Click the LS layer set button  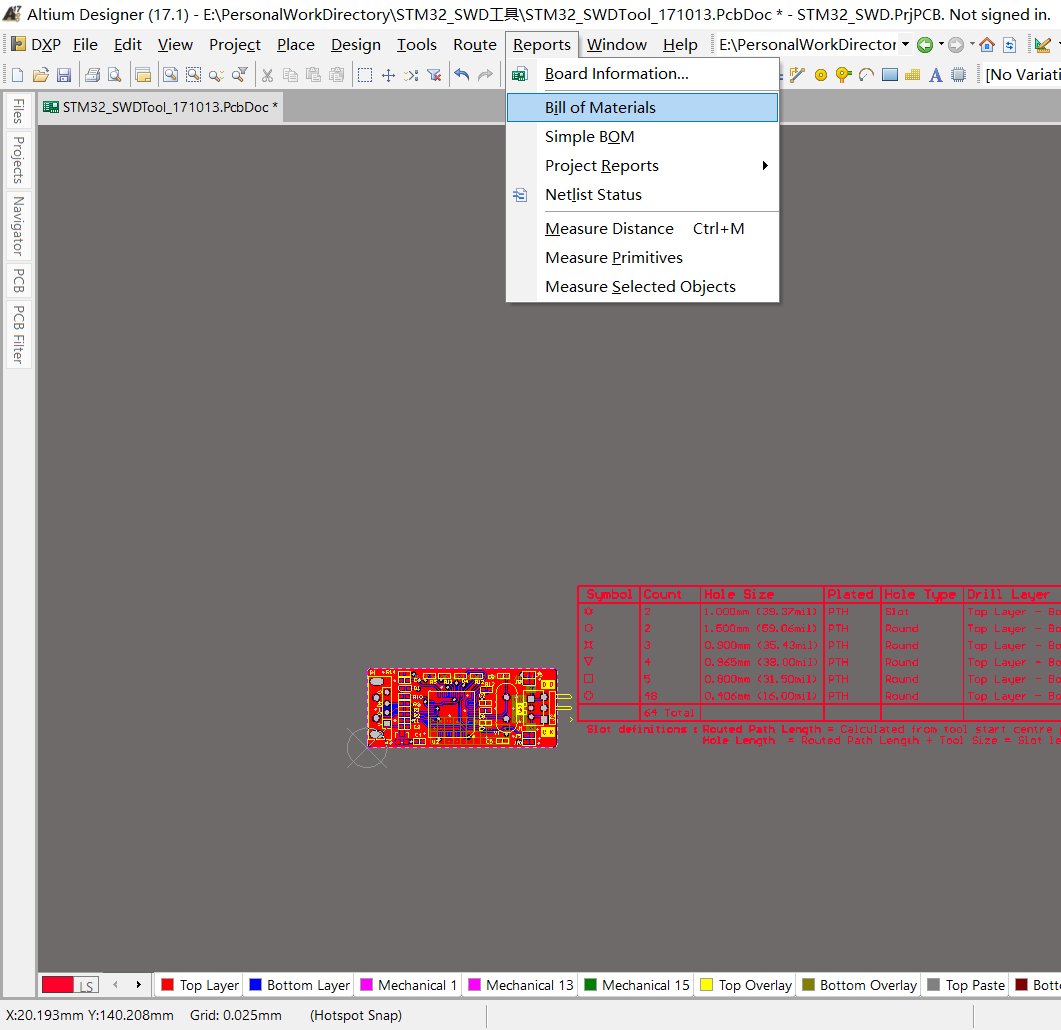pos(86,985)
